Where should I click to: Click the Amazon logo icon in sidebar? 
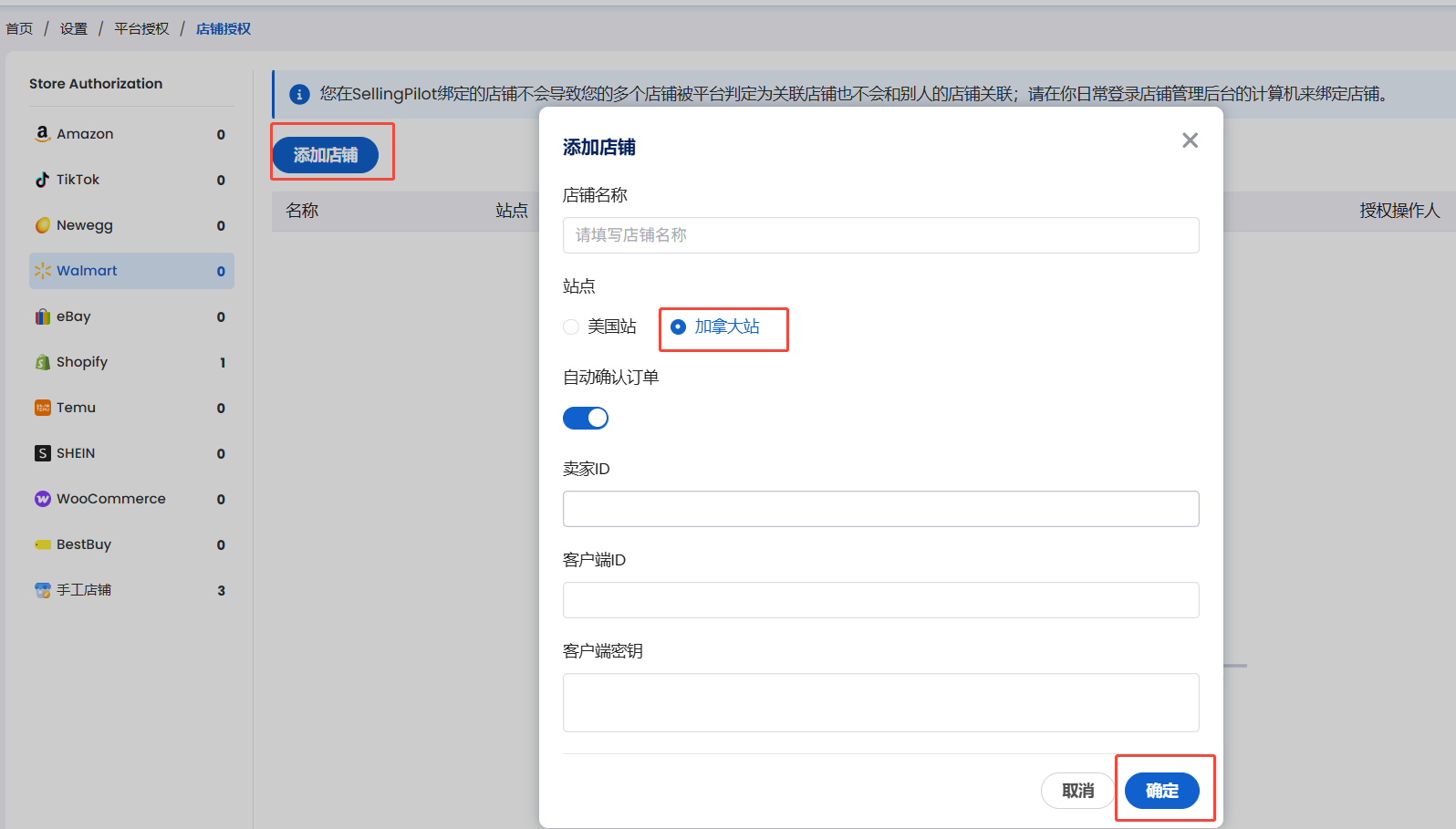42,134
